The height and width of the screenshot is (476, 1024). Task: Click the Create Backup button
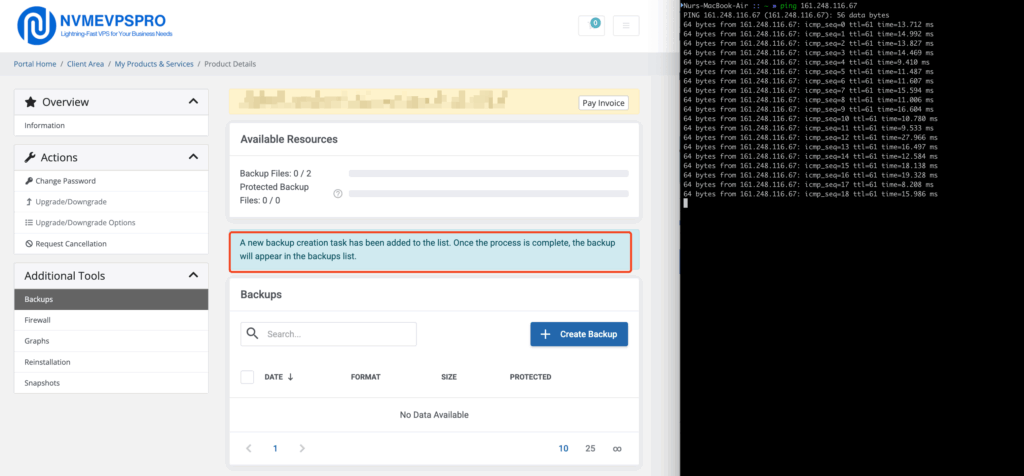[x=578, y=334]
